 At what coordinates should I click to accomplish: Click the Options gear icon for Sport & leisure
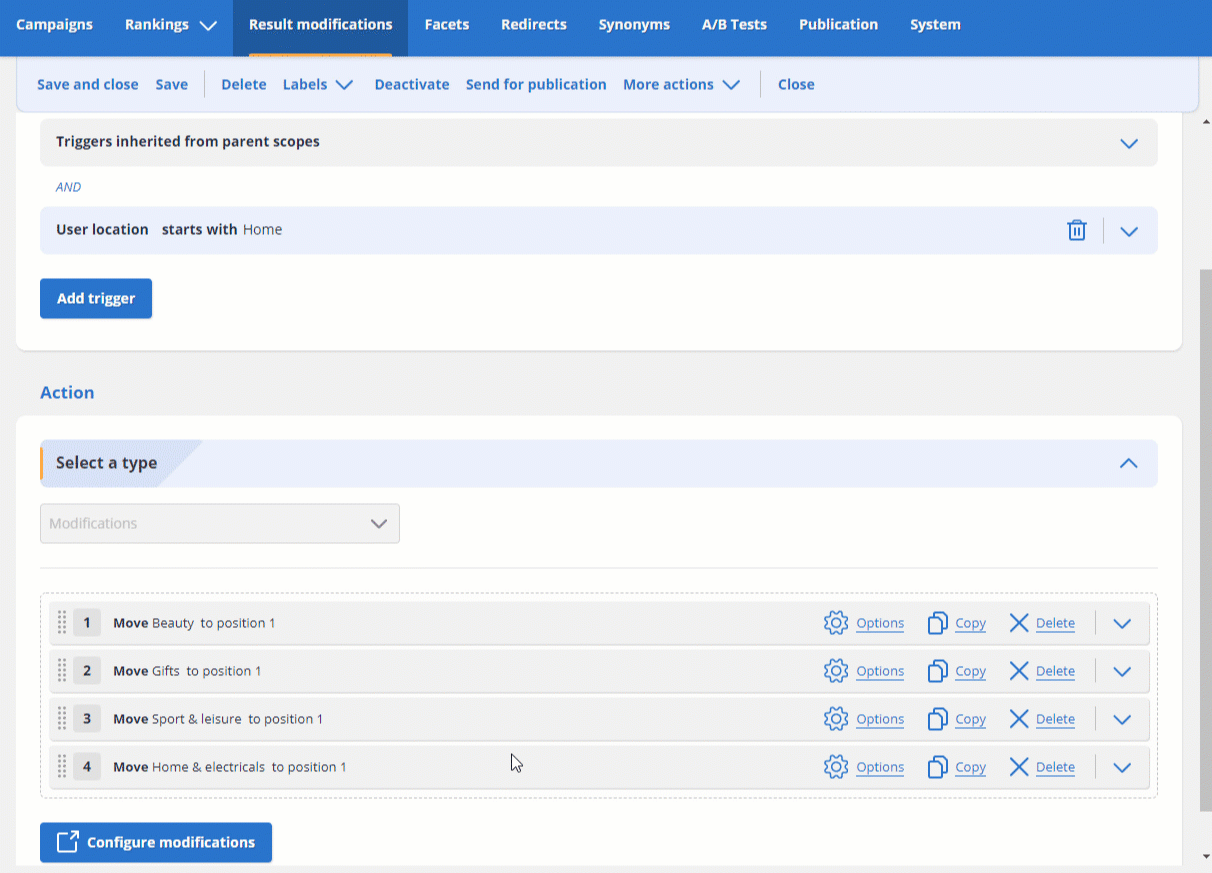(836, 719)
